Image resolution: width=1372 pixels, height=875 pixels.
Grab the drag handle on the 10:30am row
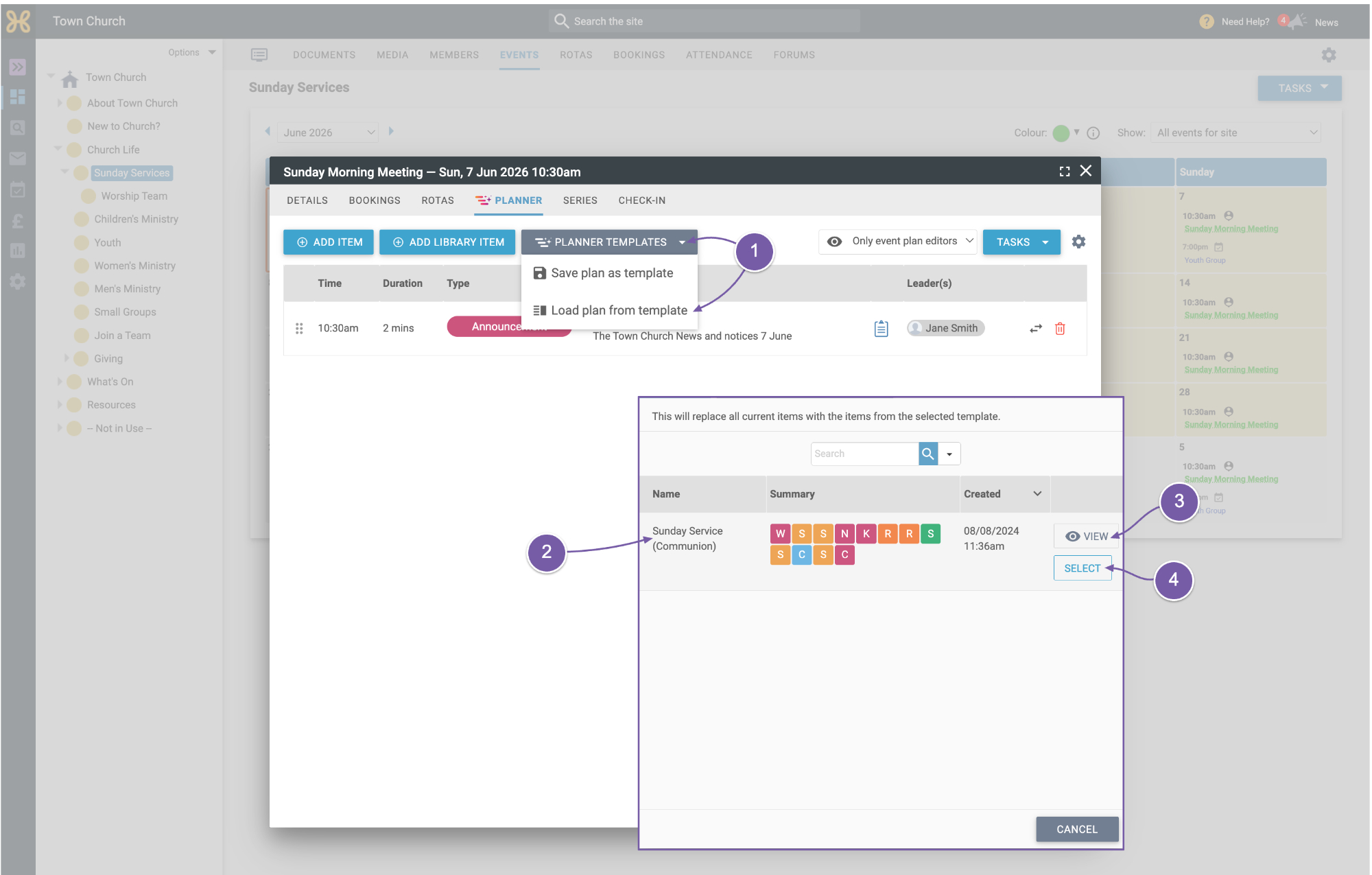(299, 329)
